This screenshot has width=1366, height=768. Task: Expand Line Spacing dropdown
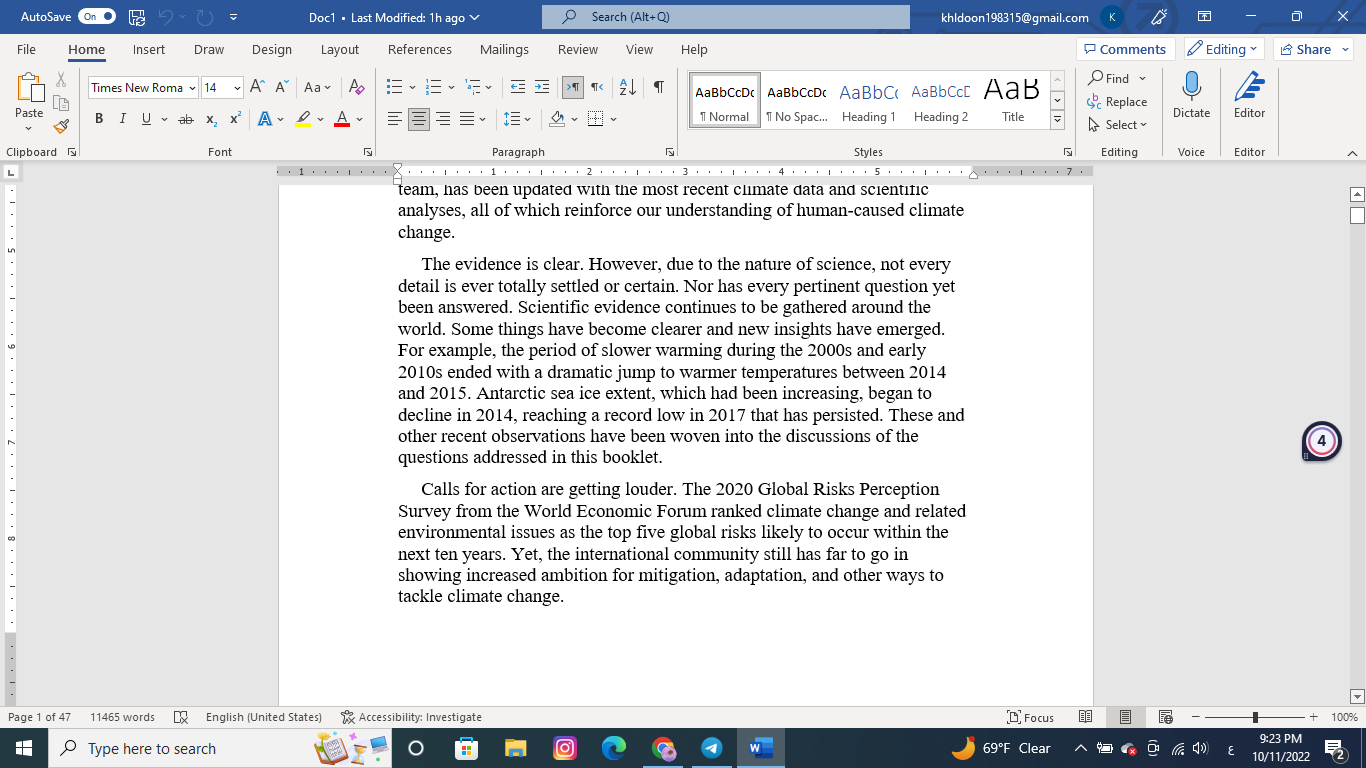pyautogui.click(x=528, y=120)
